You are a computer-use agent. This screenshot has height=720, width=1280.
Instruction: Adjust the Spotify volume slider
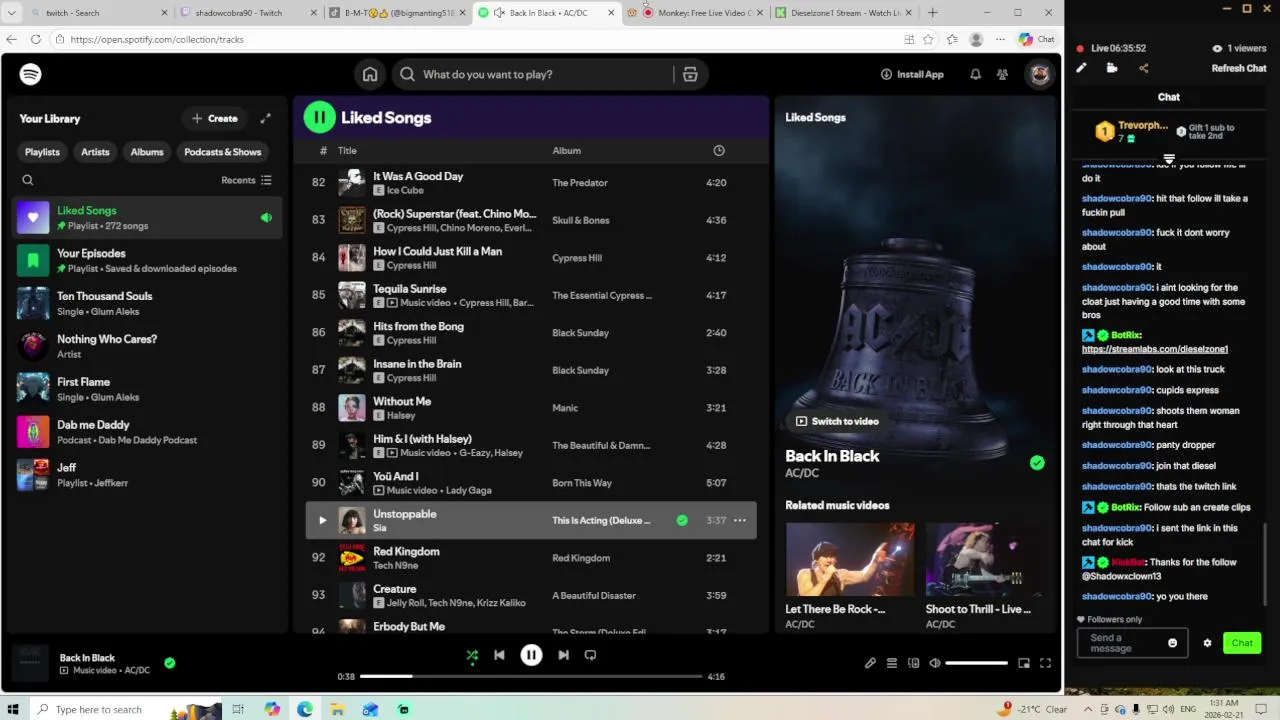tap(976, 662)
